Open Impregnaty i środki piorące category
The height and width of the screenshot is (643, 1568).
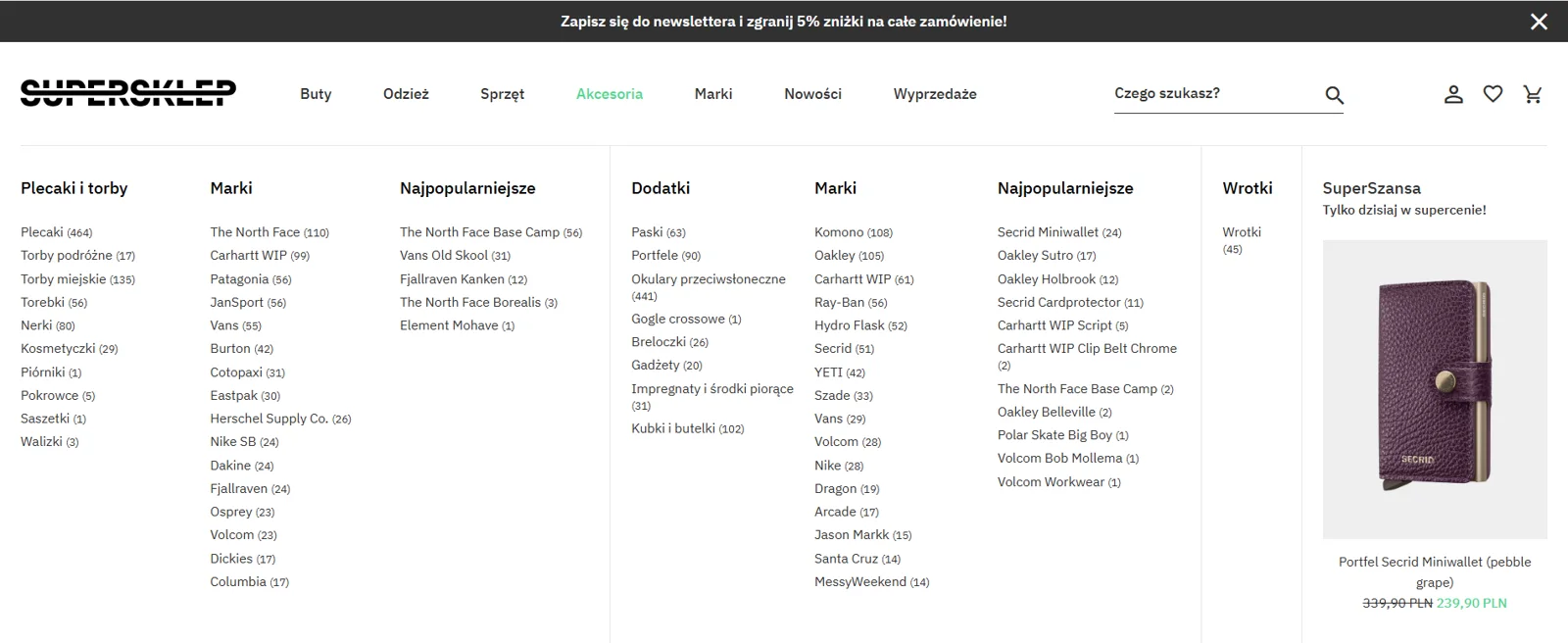712,397
